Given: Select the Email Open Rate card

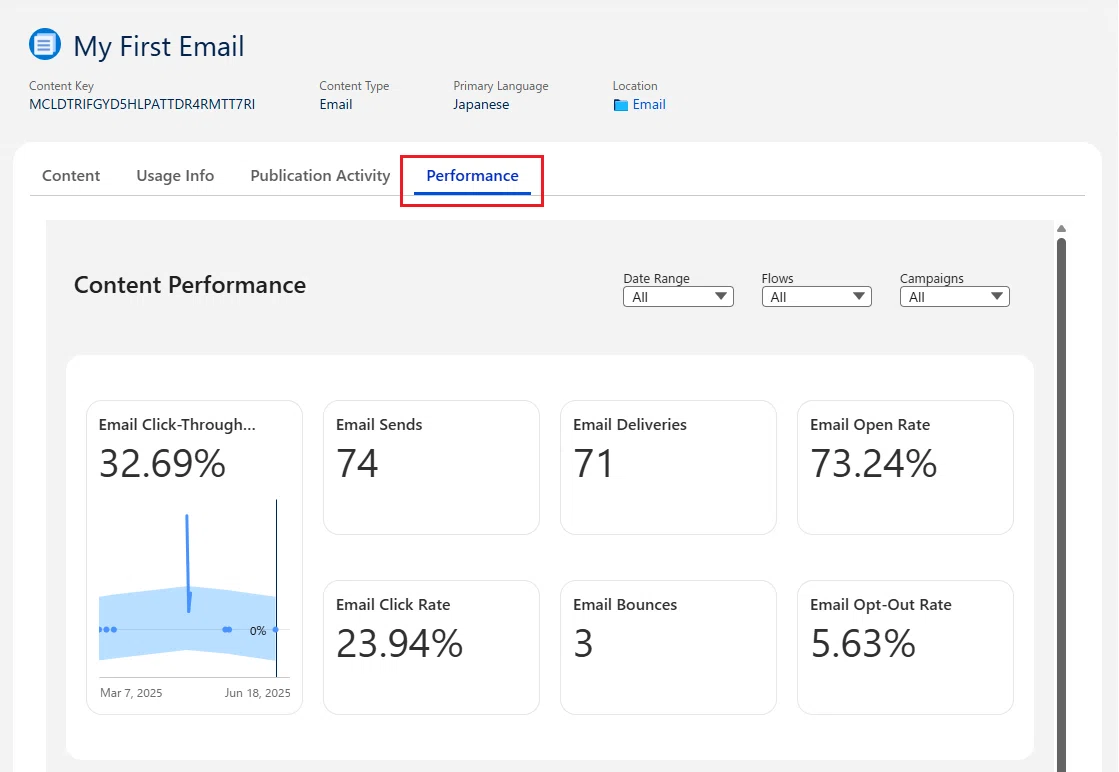Looking at the screenshot, I should click(905, 467).
